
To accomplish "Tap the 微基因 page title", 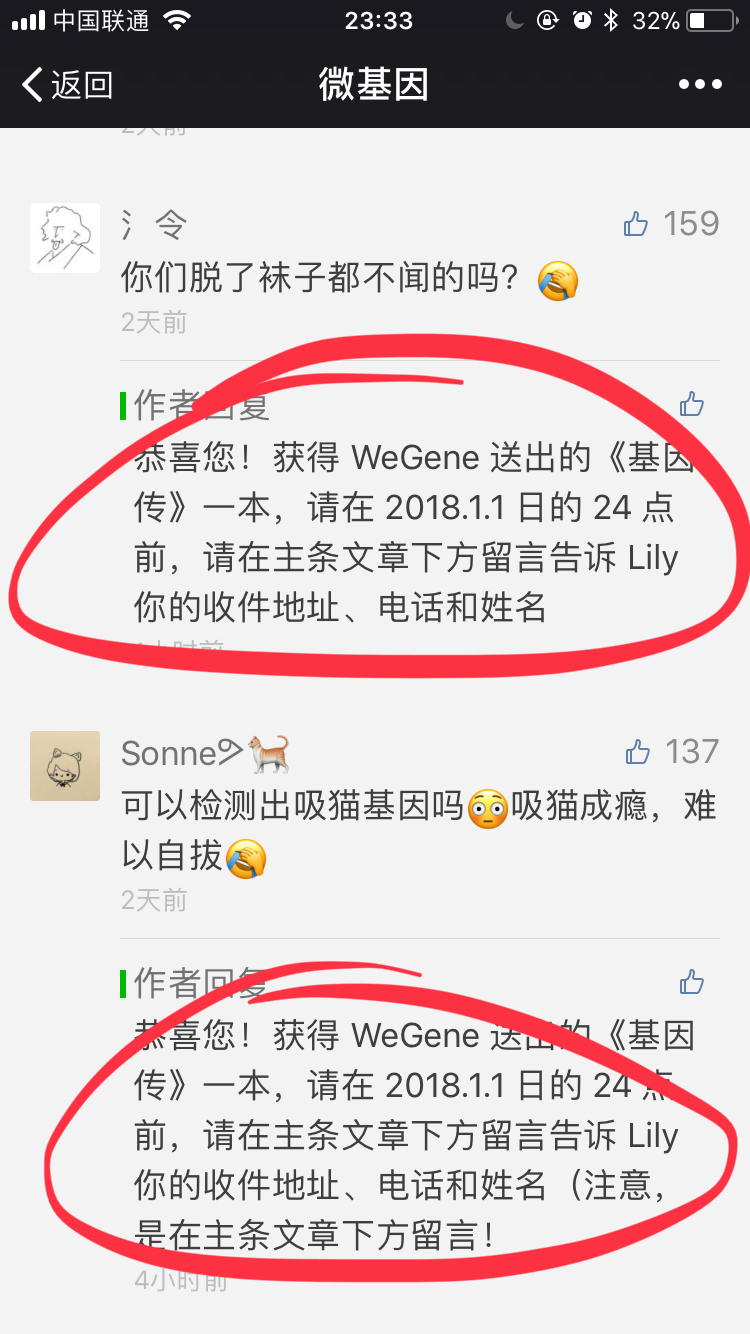I will (x=374, y=85).
